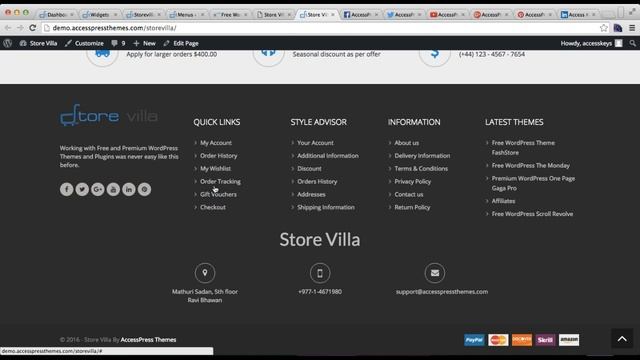This screenshot has width=640, height=360.
Task: Open the New content menu
Action: [x=144, y=43]
